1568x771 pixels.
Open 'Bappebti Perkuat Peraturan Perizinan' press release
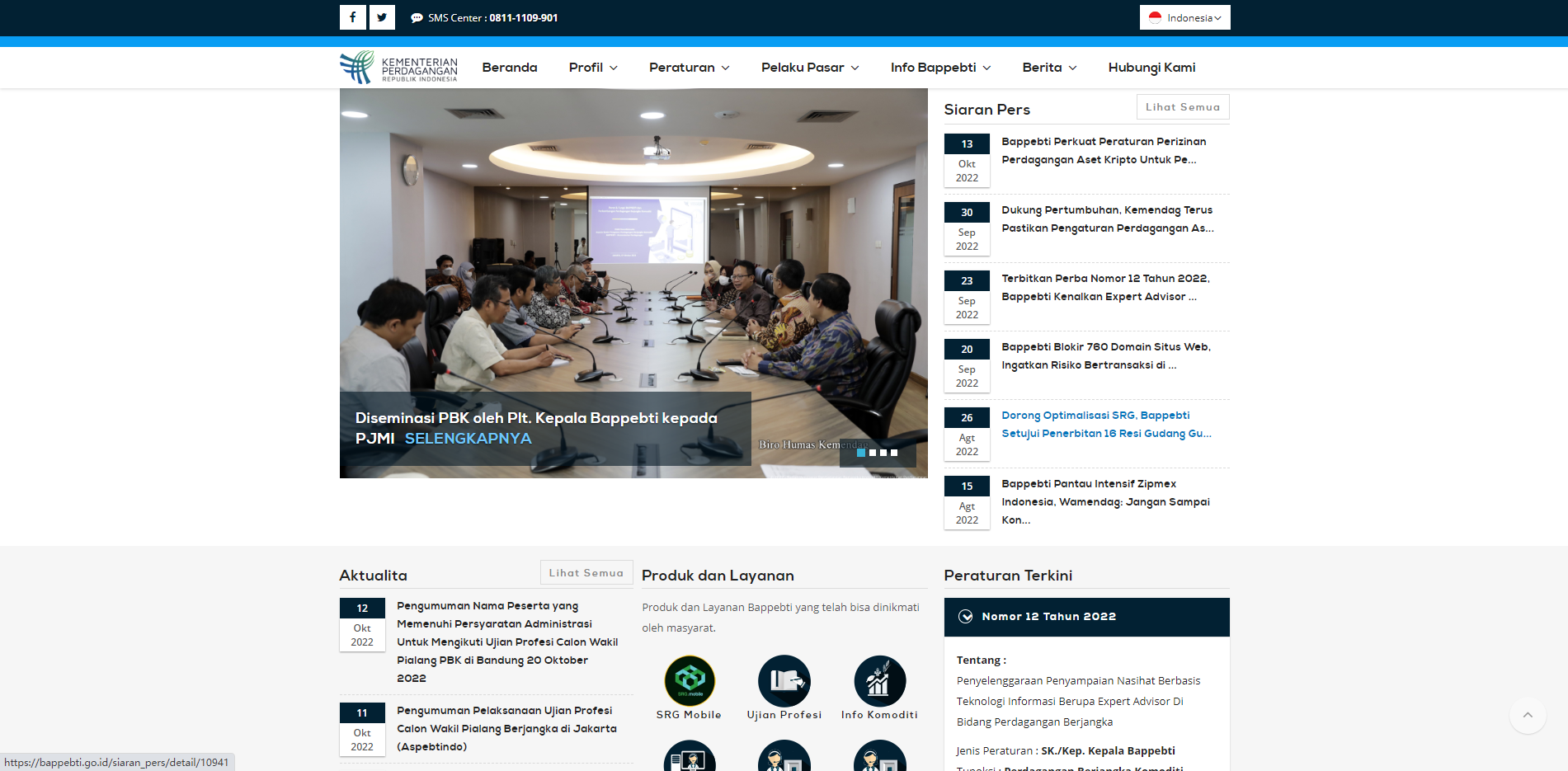1104,151
